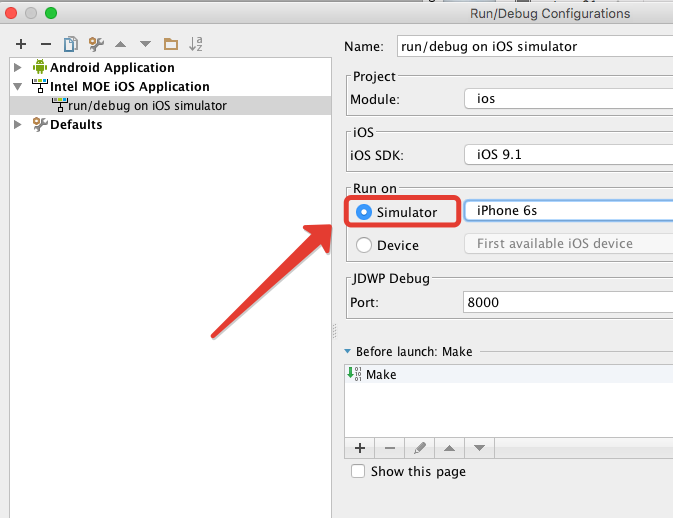The width and height of the screenshot is (673, 518).
Task: Select the Intel MOE iOS Application label
Action: pos(130,86)
